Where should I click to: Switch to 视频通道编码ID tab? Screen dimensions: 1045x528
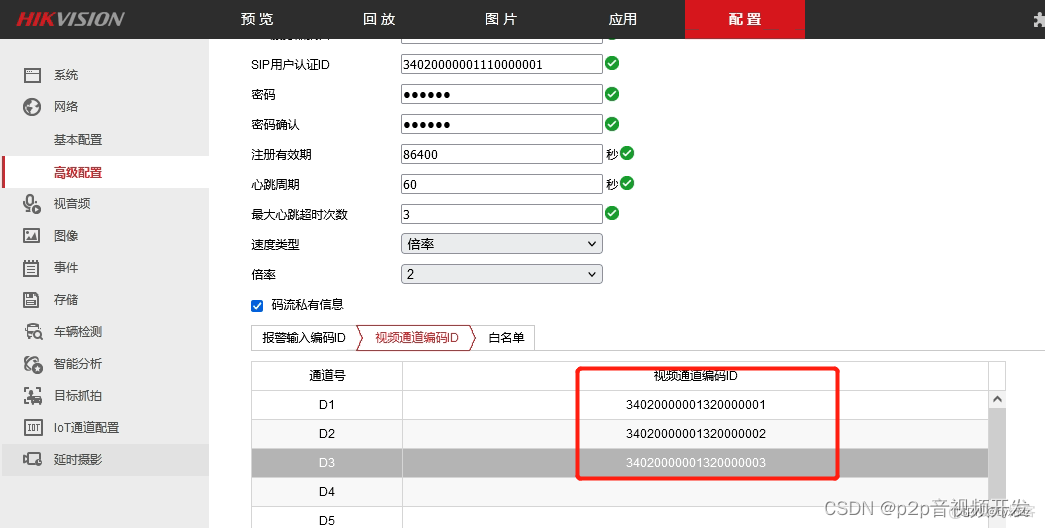pyautogui.click(x=417, y=338)
